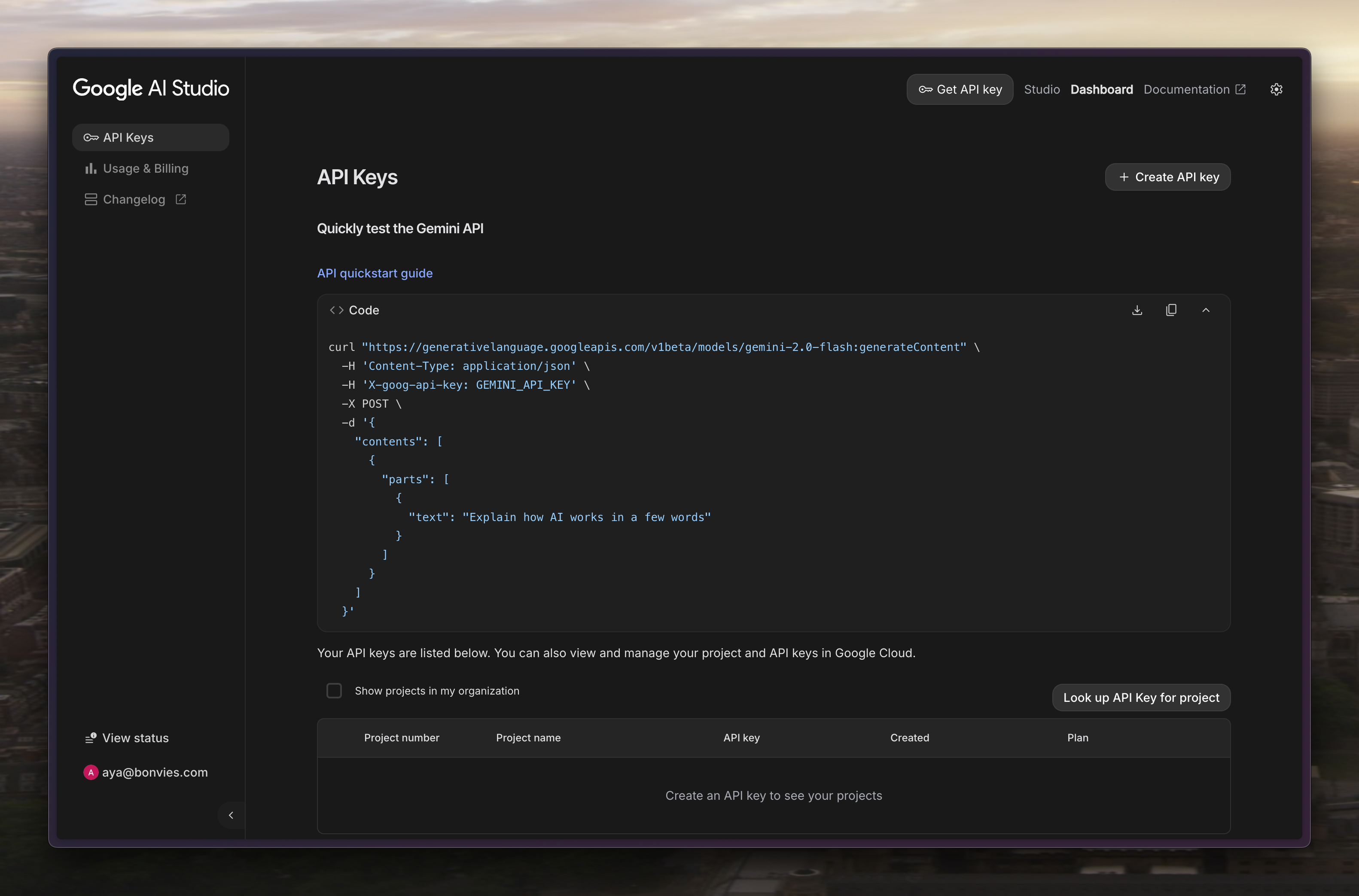Click the settings gear icon

click(x=1276, y=89)
